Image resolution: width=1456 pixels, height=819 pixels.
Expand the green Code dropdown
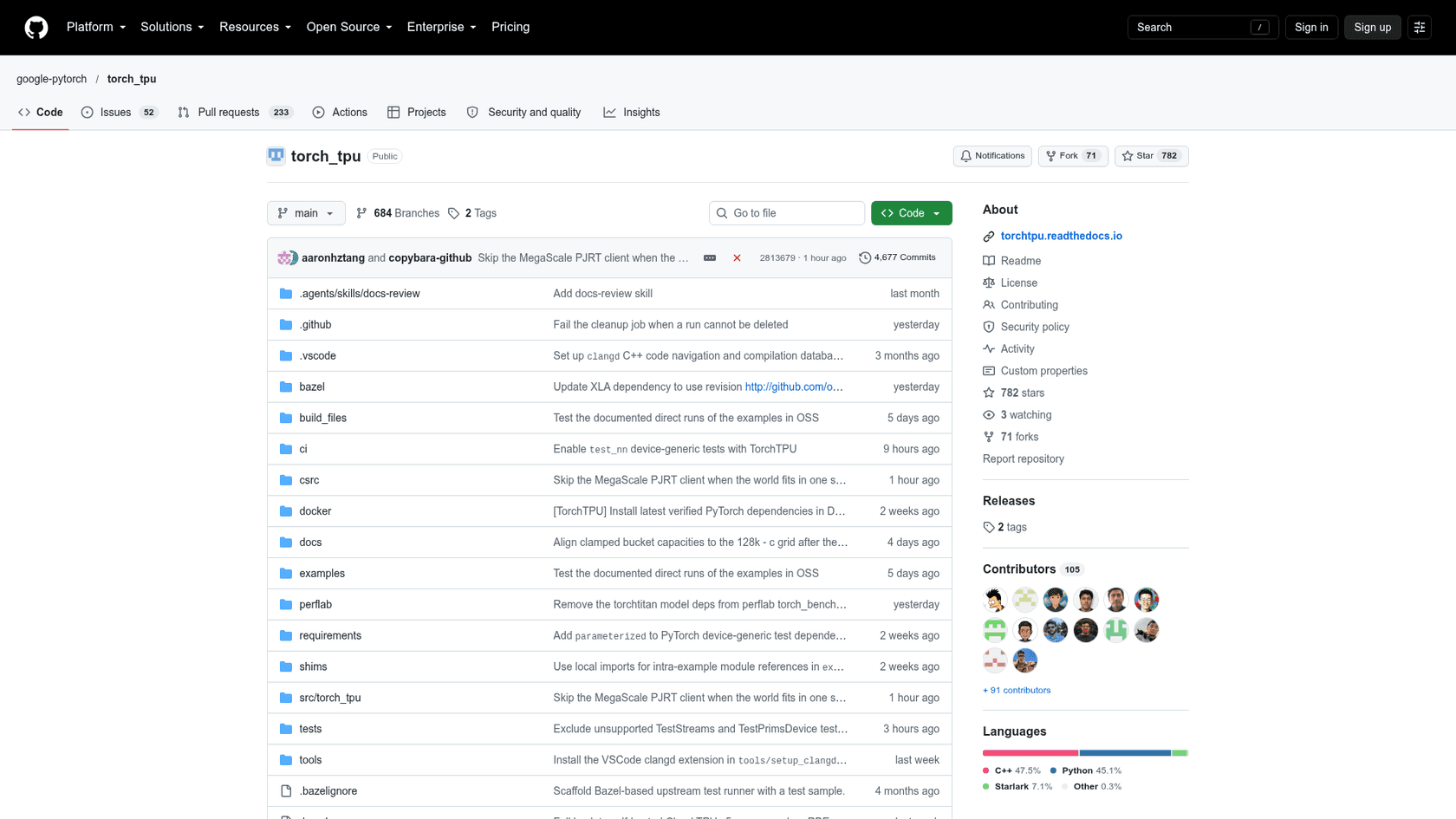911,213
